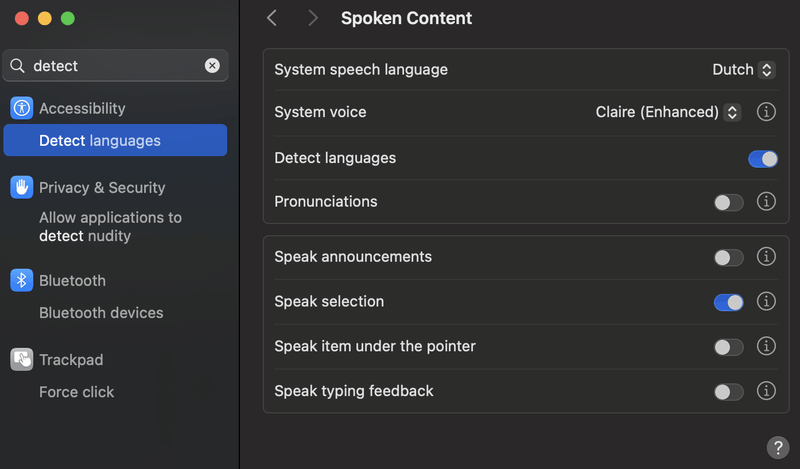The height and width of the screenshot is (469, 800).
Task: Open info for Pronunciations
Action: [766, 202]
